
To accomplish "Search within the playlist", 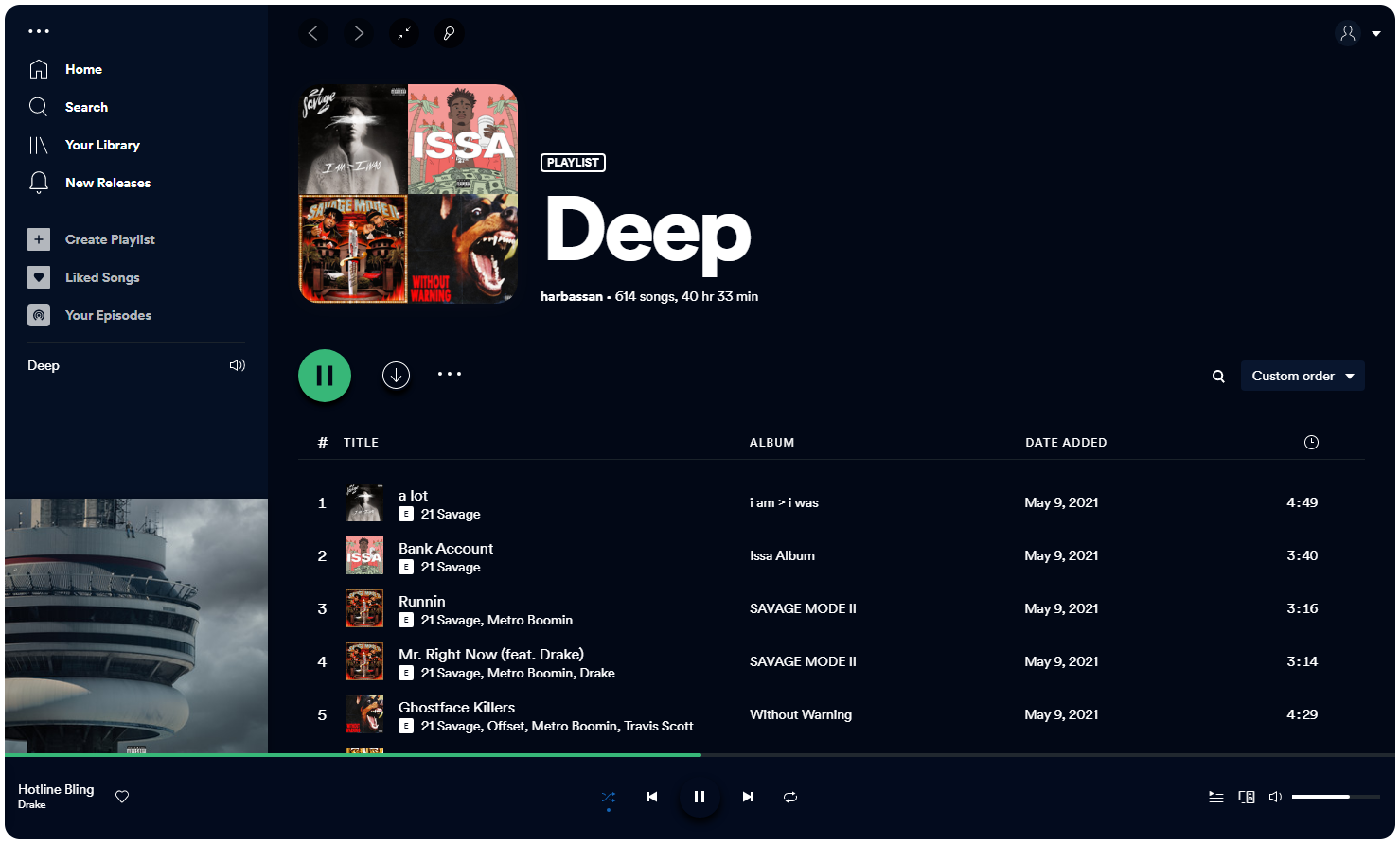I will (x=1218, y=376).
